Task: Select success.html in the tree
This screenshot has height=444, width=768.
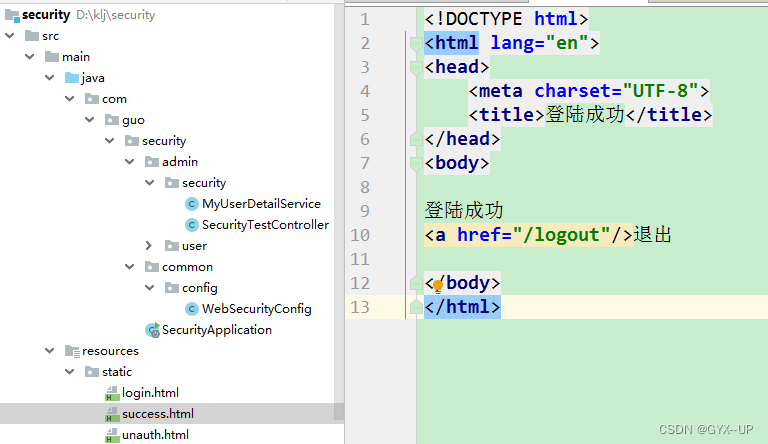Action: pos(158,414)
